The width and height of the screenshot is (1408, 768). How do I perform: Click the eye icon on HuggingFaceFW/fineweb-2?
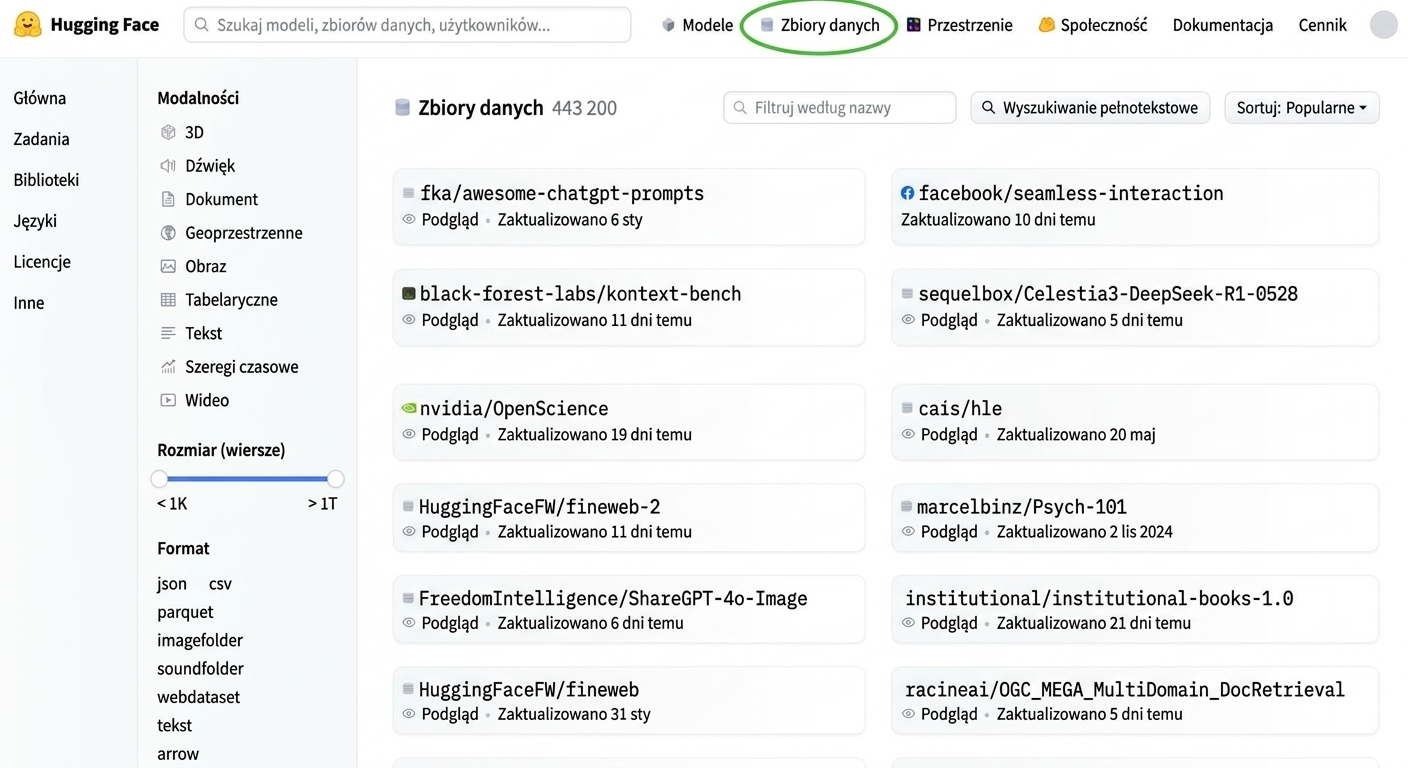click(408, 531)
